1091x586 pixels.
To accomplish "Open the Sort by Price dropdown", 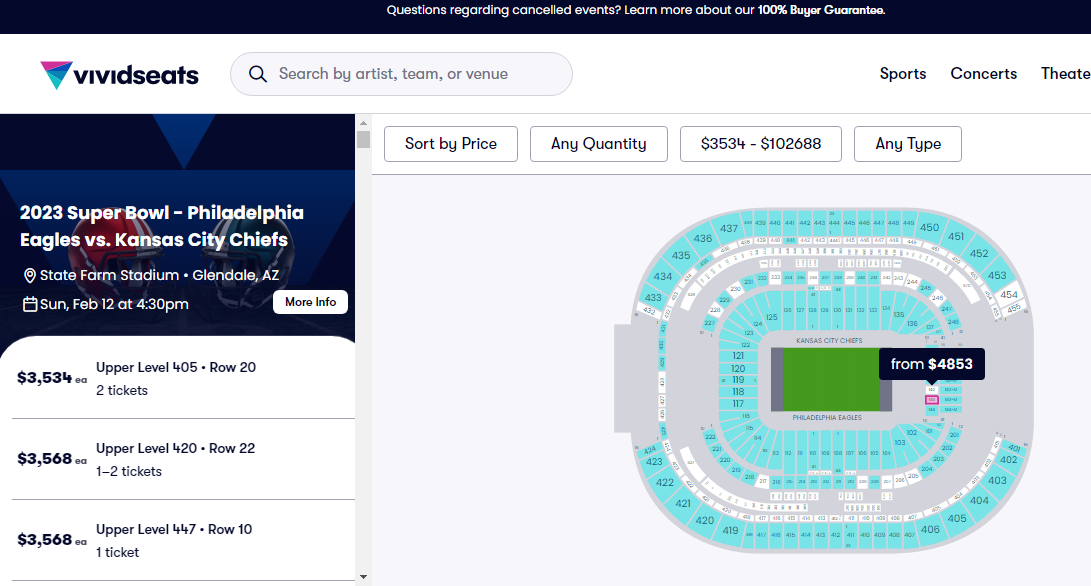I will [x=450, y=144].
